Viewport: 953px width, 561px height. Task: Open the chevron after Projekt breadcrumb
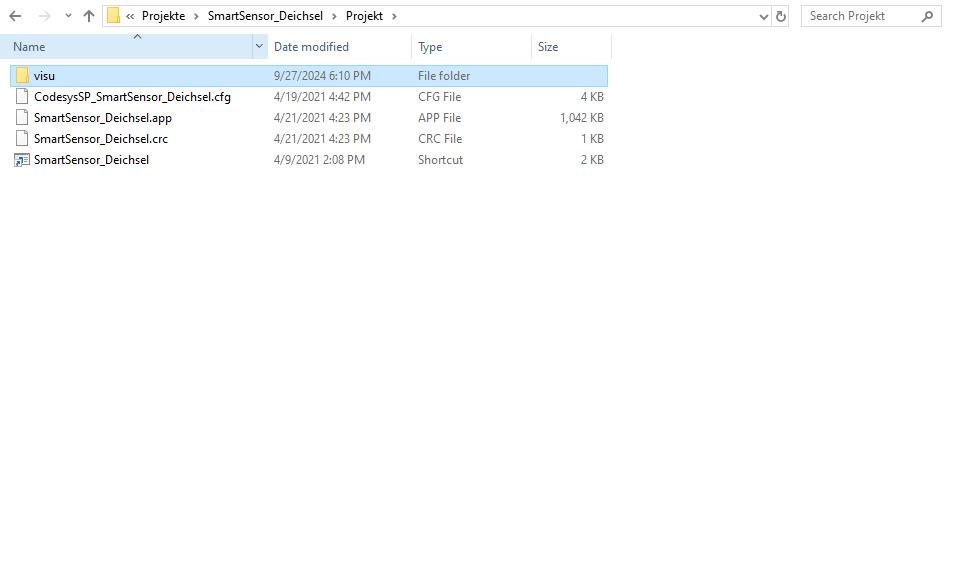[x=394, y=16]
